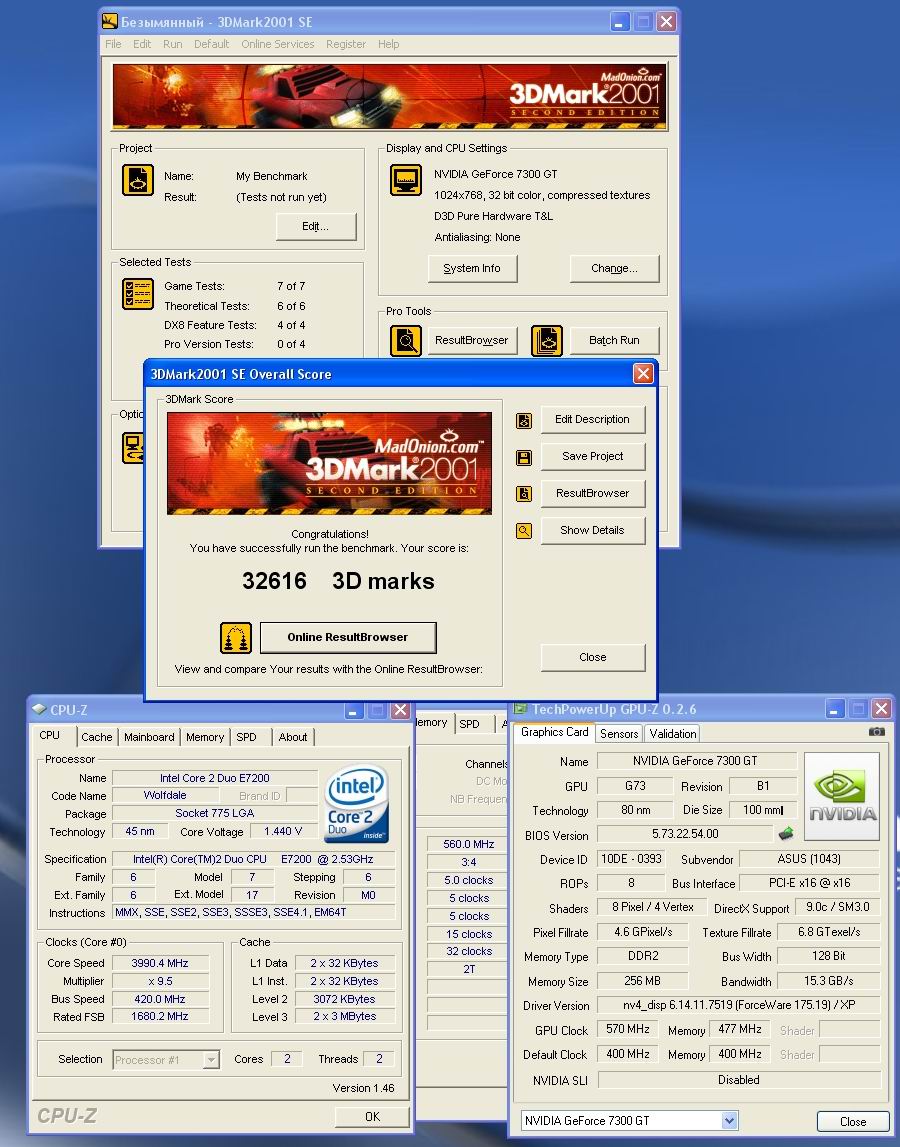Click the Edit... button in Project section
900x1147 pixels.
click(316, 227)
